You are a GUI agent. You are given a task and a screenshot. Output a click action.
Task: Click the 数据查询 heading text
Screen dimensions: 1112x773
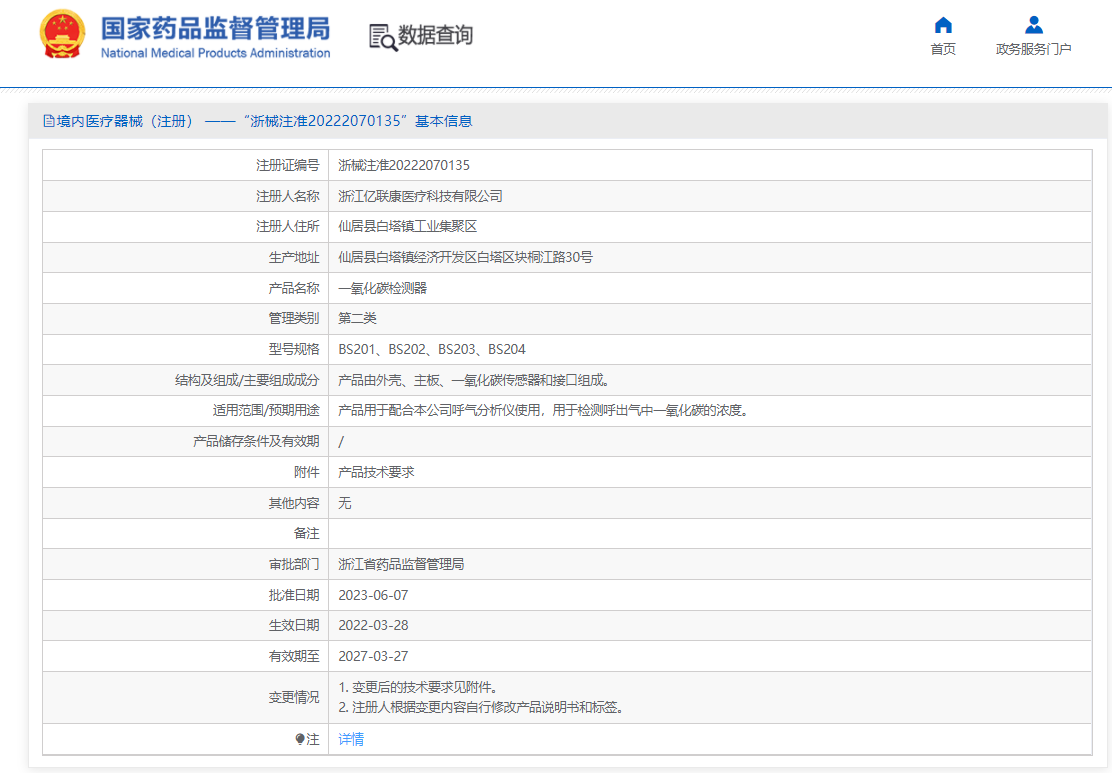(435, 36)
